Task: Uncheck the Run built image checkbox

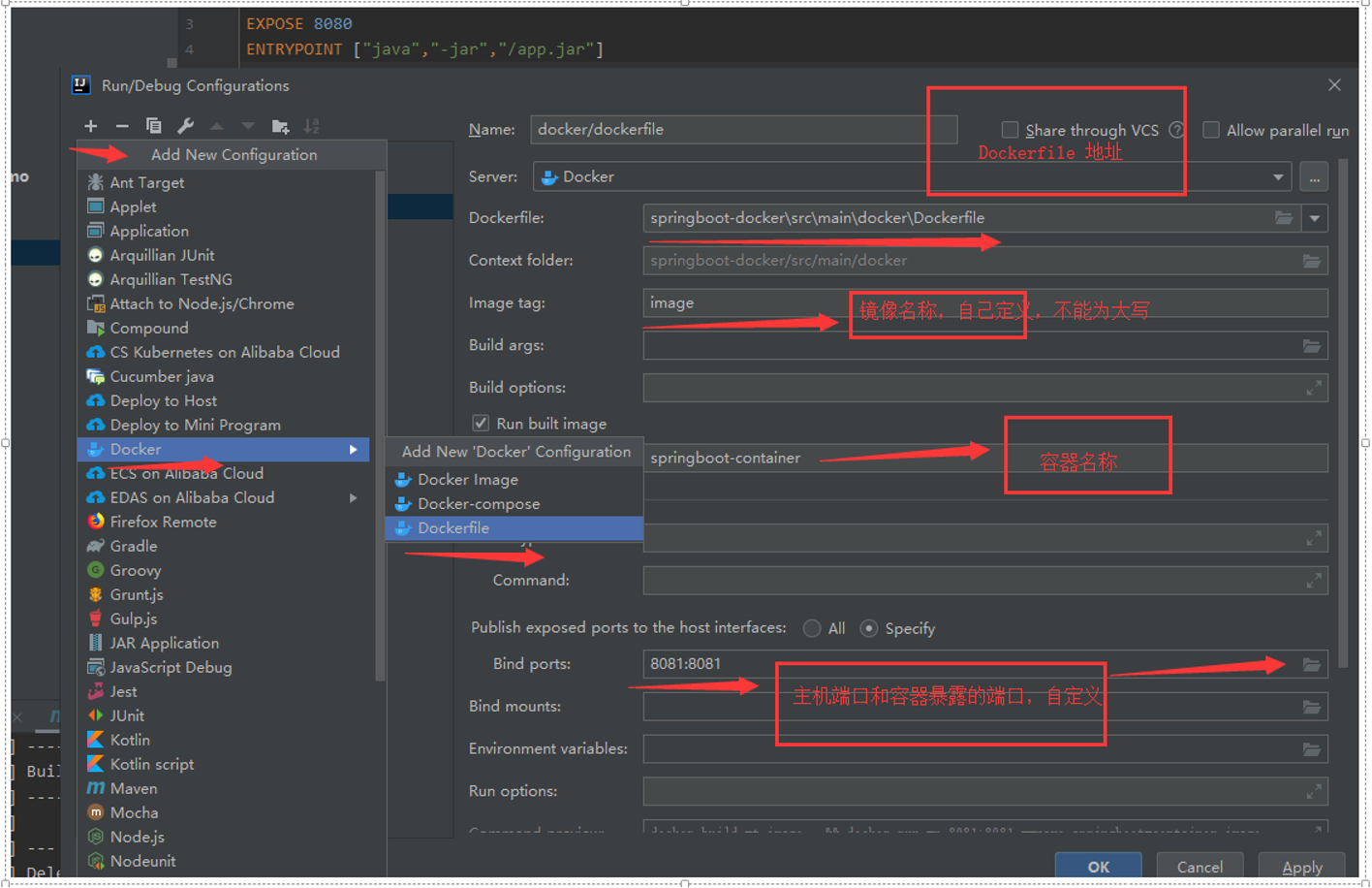Action: pyautogui.click(x=481, y=424)
